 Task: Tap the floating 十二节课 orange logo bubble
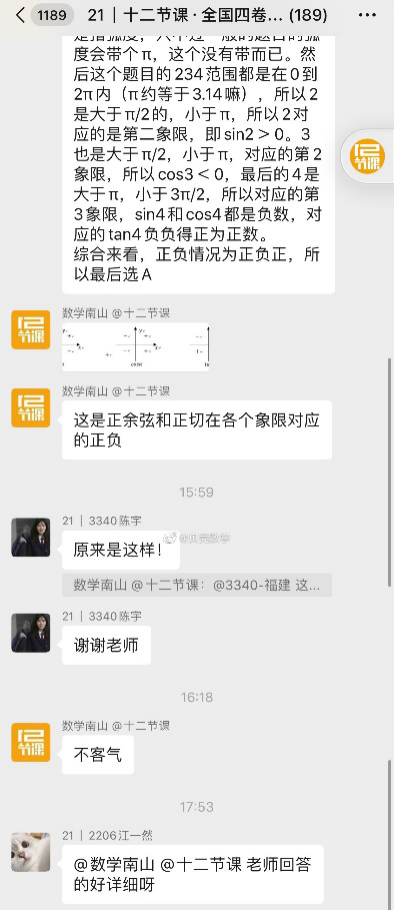[367, 156]
